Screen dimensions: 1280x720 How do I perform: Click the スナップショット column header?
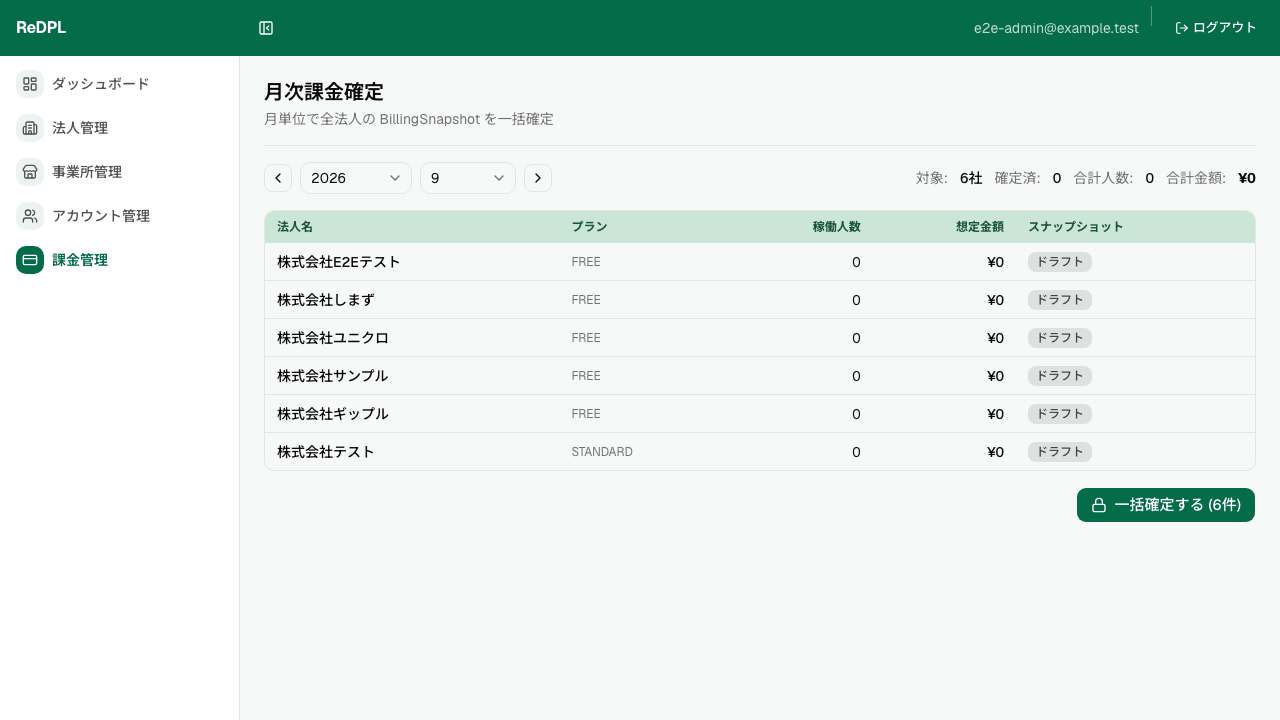(1076, 227)
